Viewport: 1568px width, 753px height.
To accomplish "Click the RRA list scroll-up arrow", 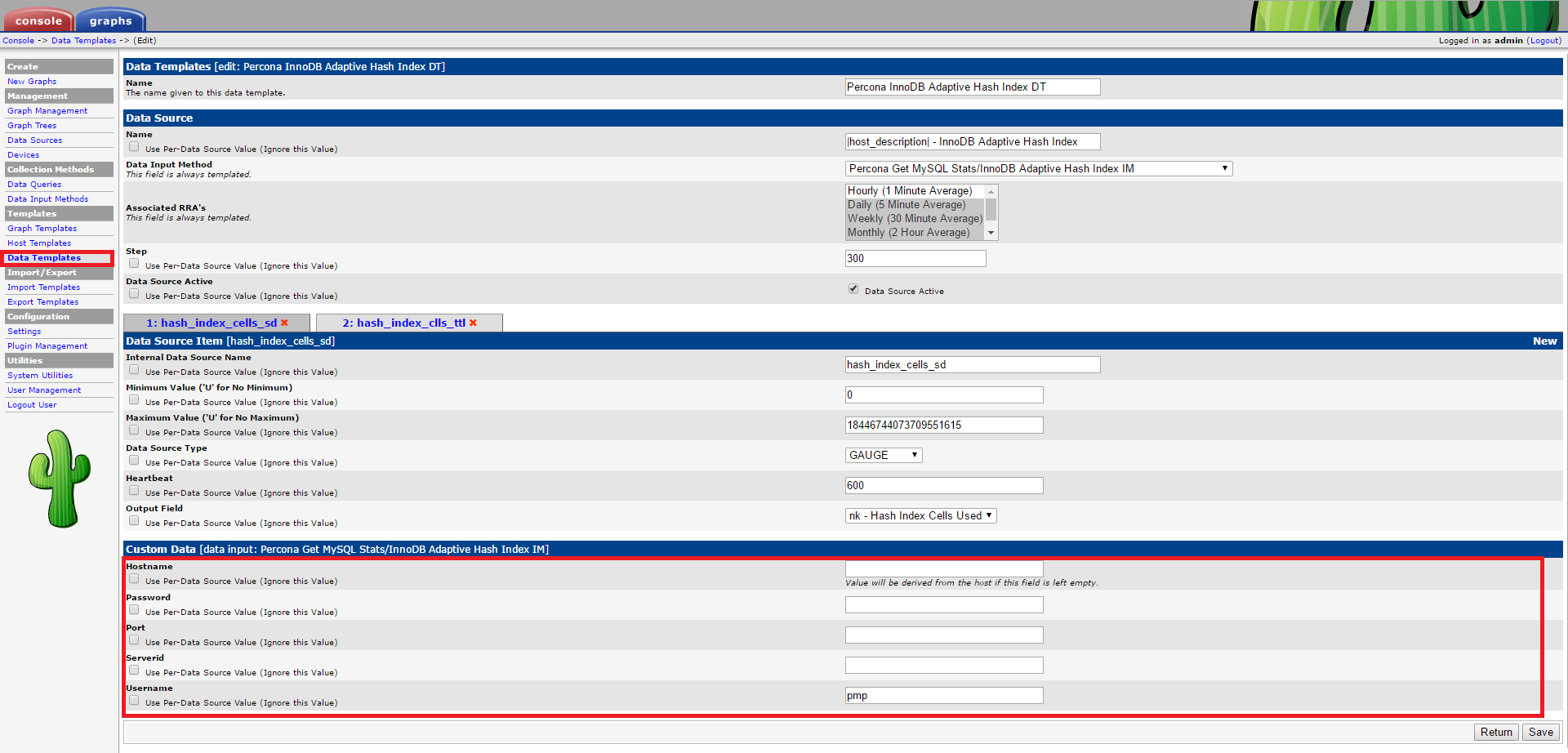I will (991, 191).
